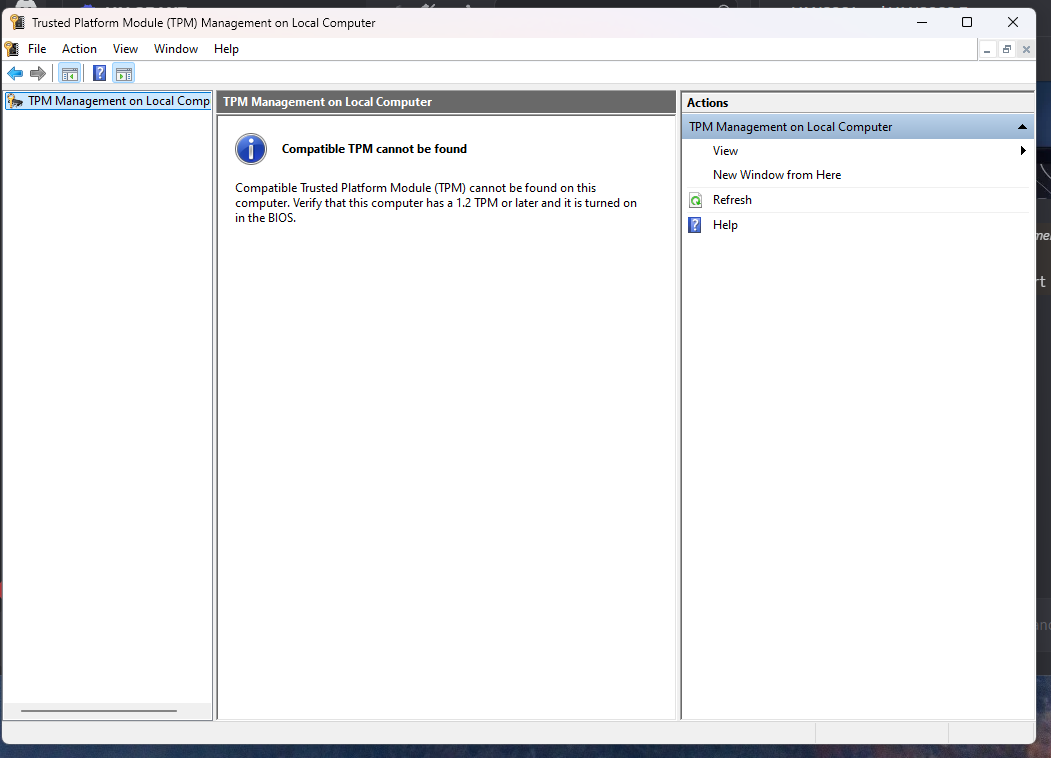Click View in the Actions pane
This screenshot has height=758, width=1051.
725,151
